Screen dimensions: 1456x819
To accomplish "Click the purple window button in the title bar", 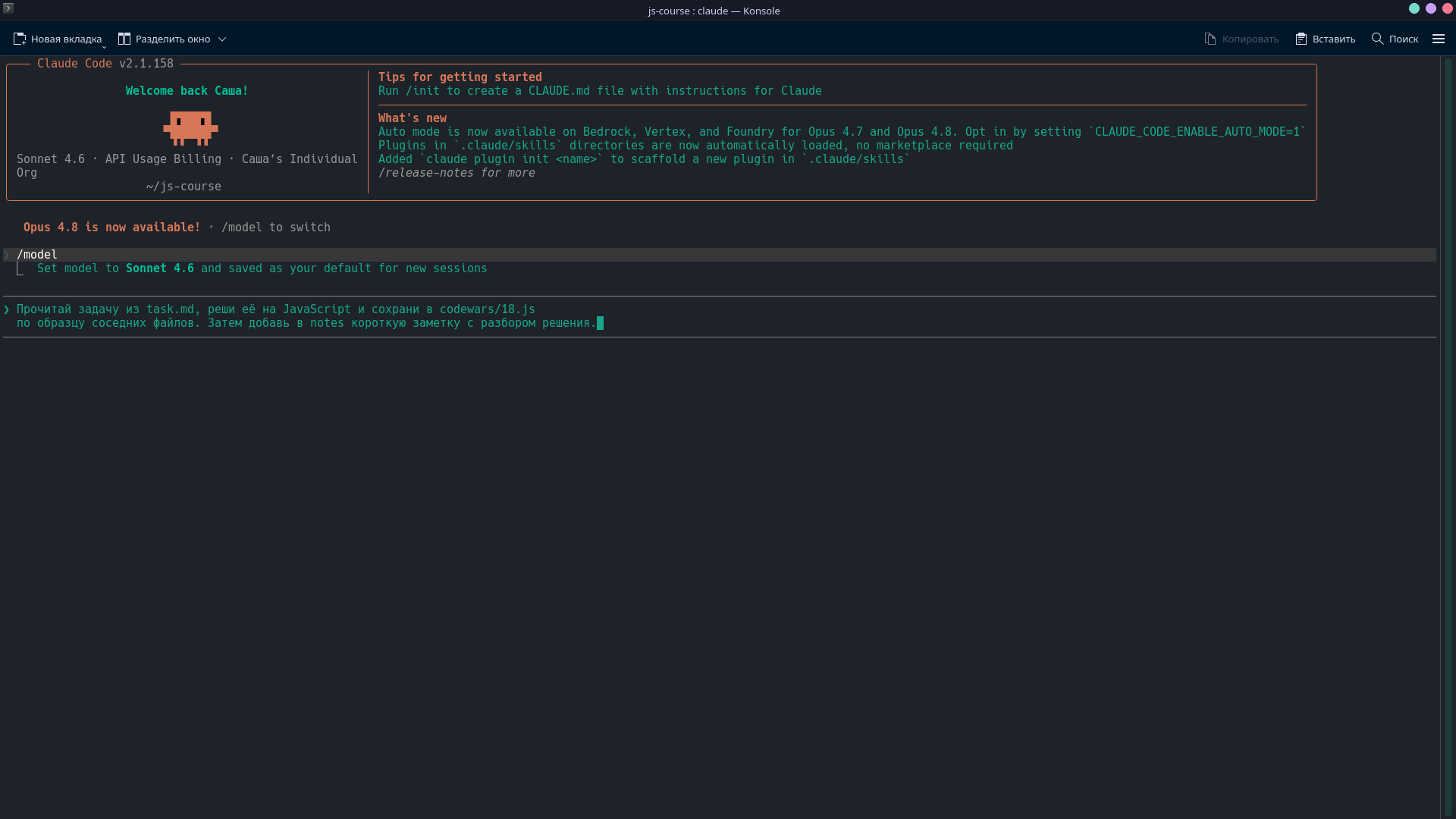I will pyautogui.click(x=1431, y=8).
